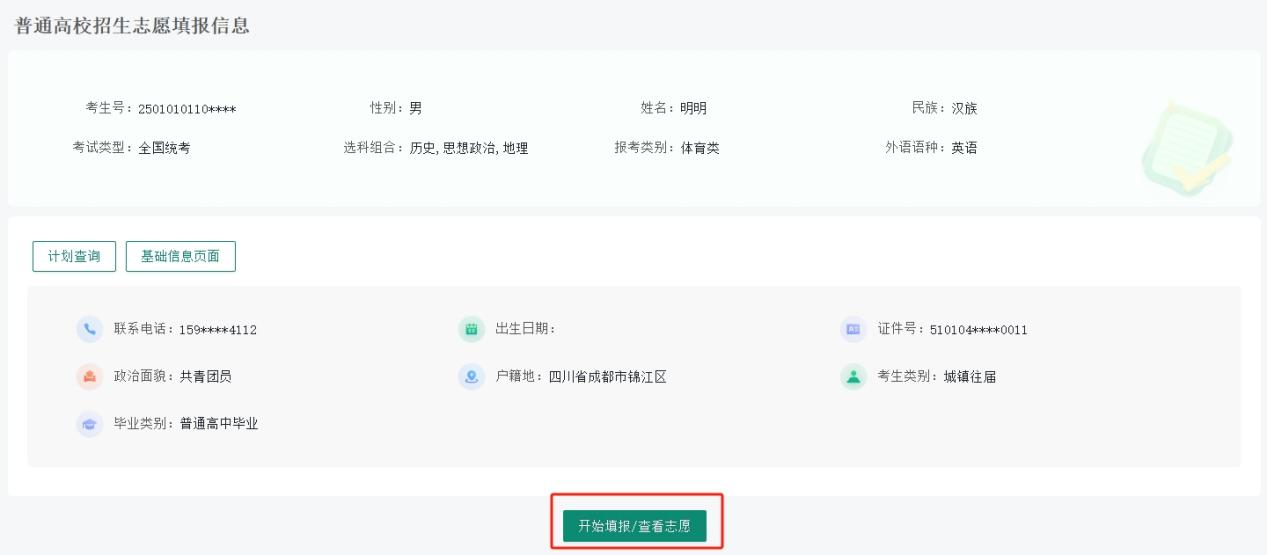Image resolution: width=1267 pixels, height=555 pixels.
Task: Open 计划查询 plan query
Action: click(74, 256)
